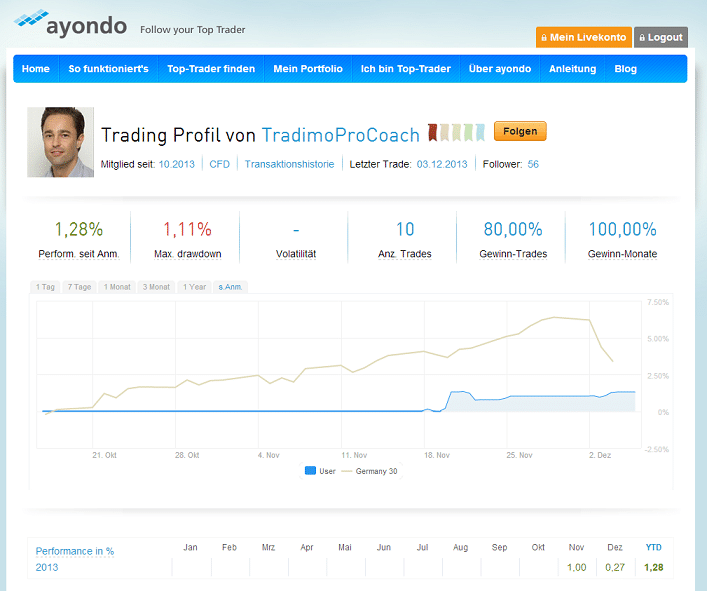The image size is (707, 591).
Task: Open the Transaktionshistorie link
Action: tap(289, 164)
